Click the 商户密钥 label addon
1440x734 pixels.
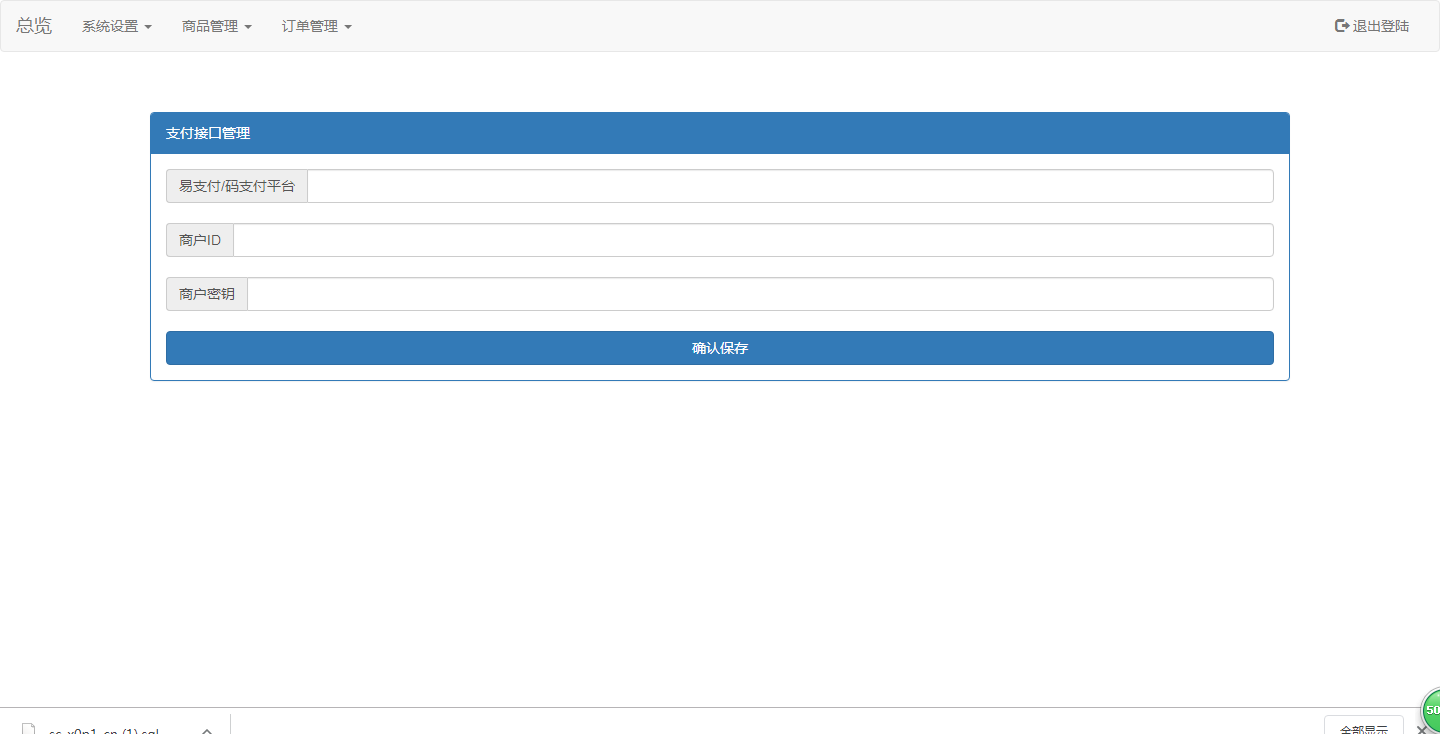coord(207,294)
